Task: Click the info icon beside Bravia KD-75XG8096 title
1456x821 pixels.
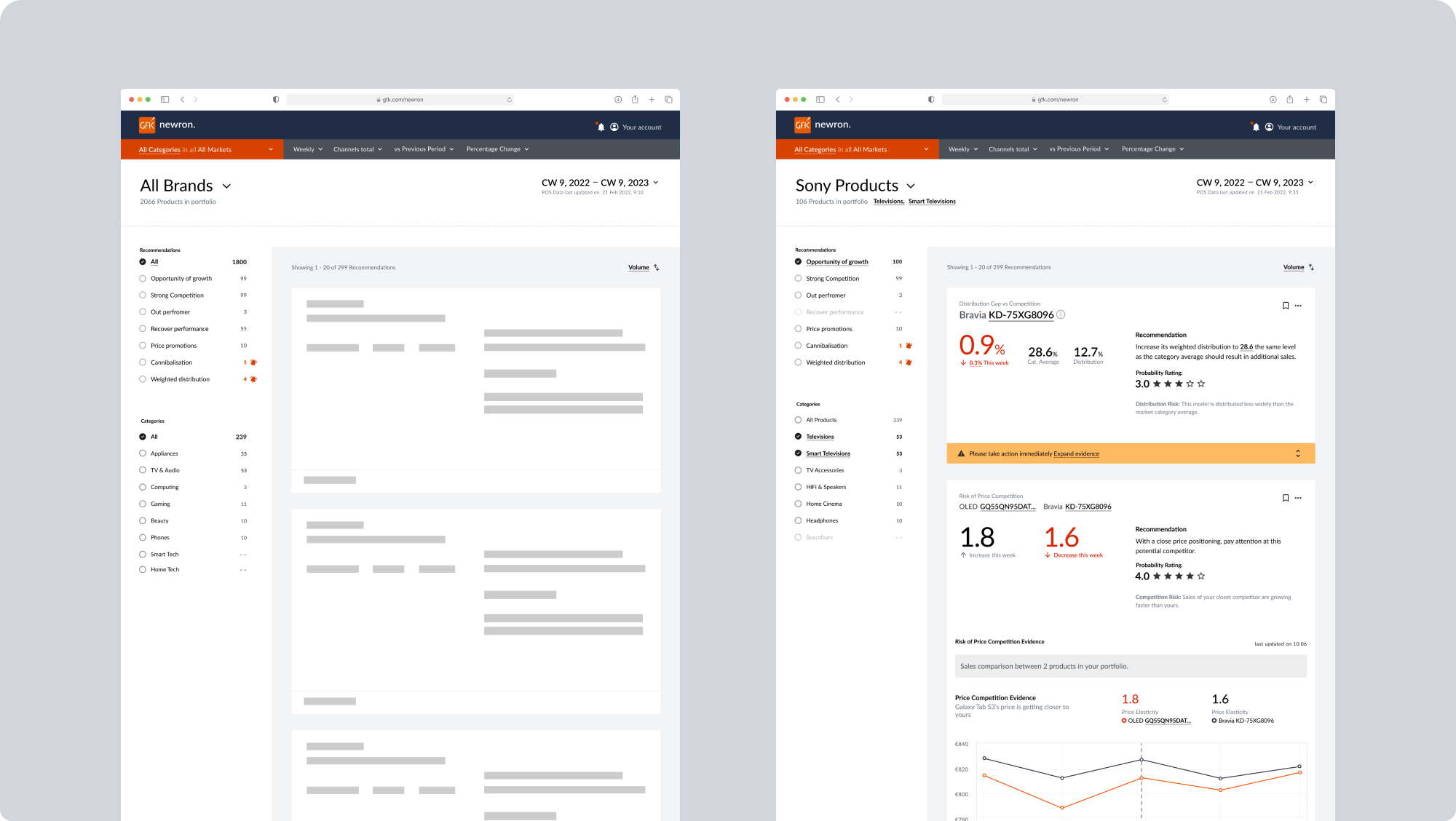Action: pyautogui.click(x=1061, y=314)
